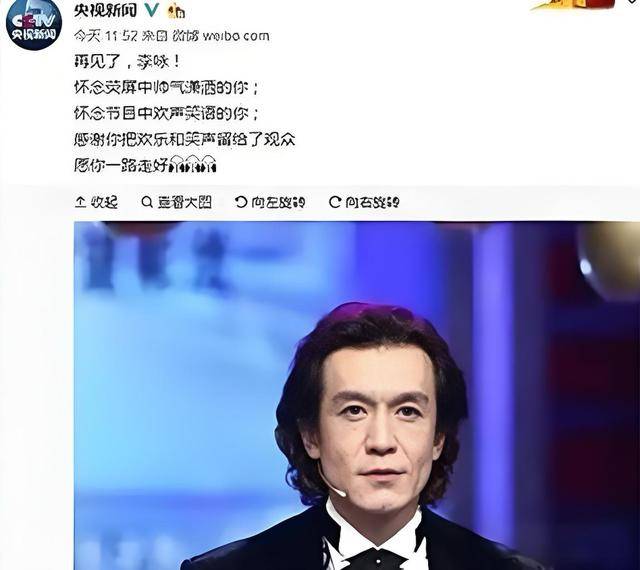Click the gold-red badge at top right
The height and width of the screenshot is (570, 640).
pos(573,4)
